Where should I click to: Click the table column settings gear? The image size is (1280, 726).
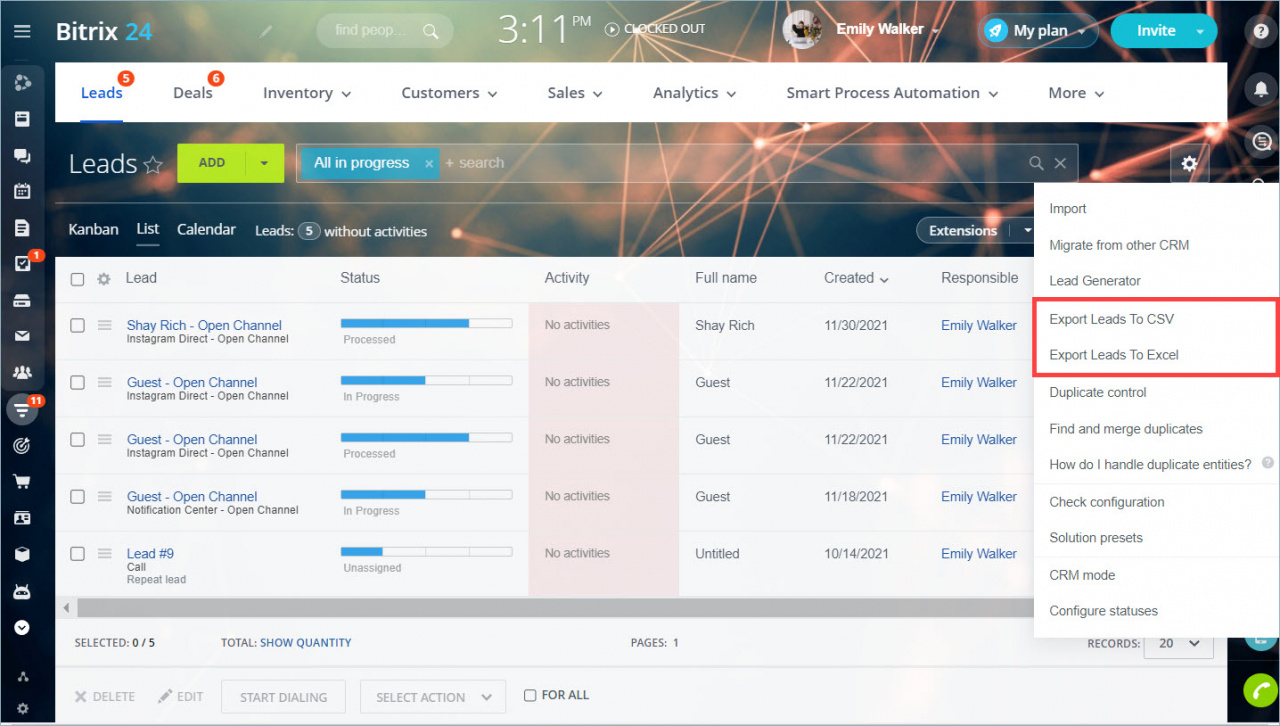click(x=103, y=279)
